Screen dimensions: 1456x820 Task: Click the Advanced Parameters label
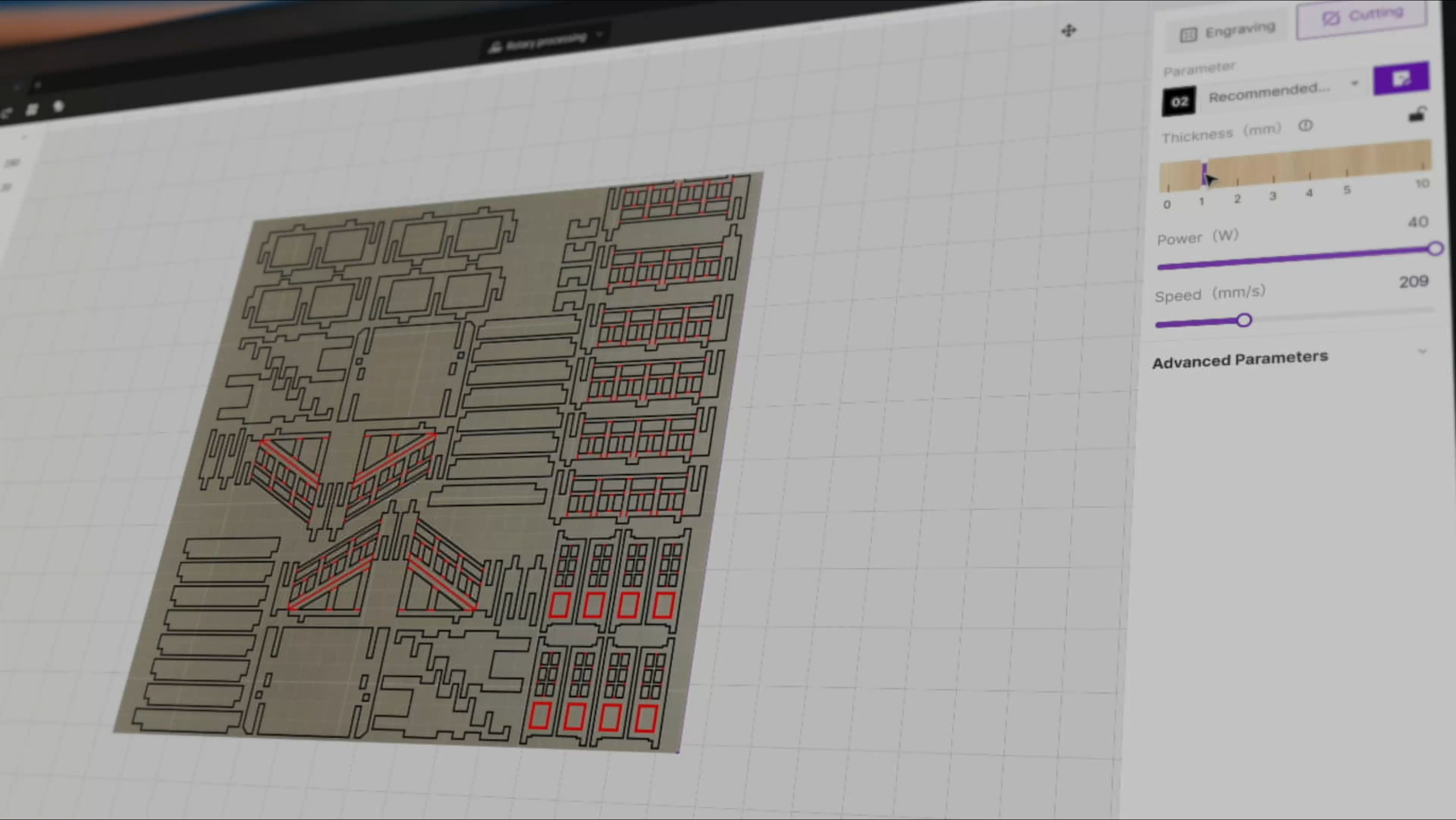point(1241,358)
